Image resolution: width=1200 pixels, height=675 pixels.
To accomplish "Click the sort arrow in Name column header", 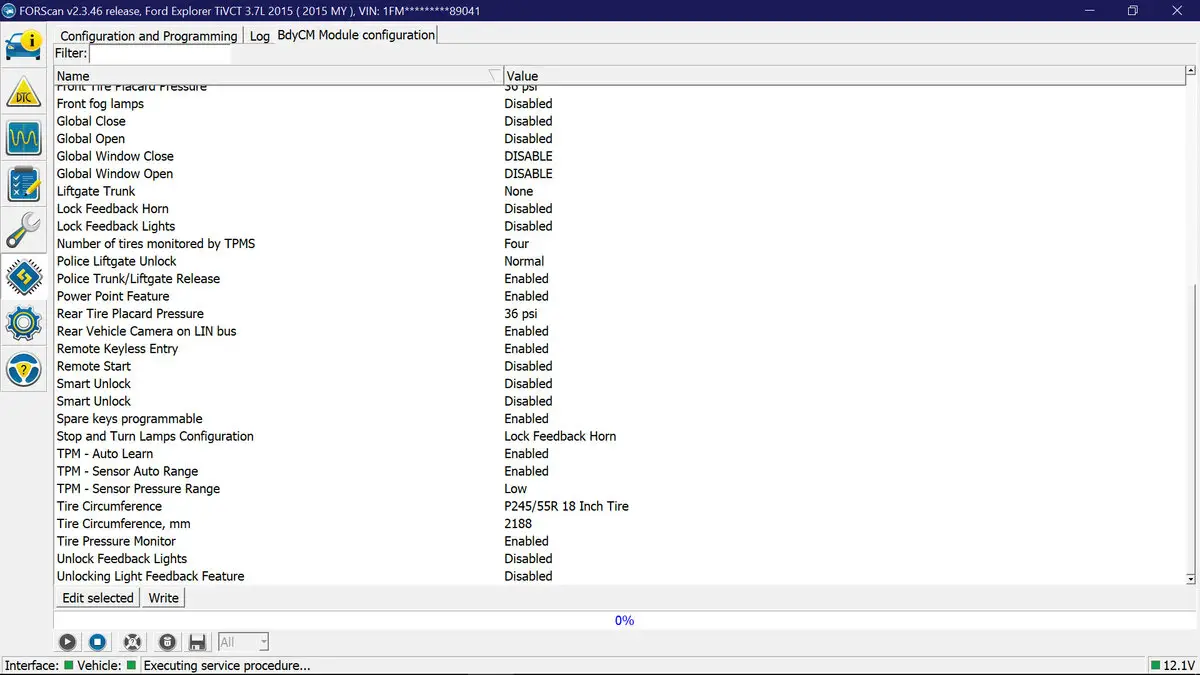I will [494, 76].
